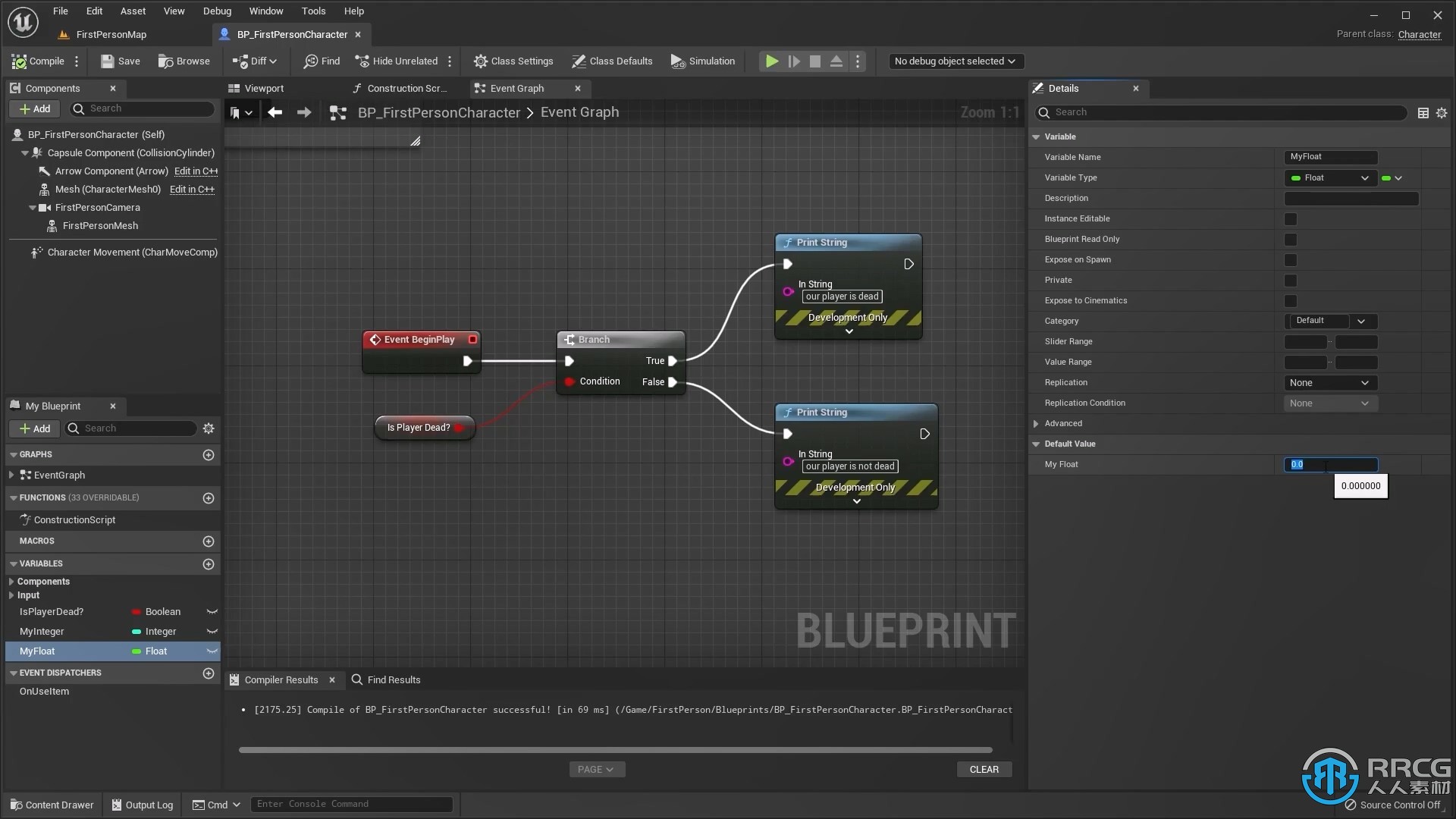Open the Asset menu

click(133, 11)
